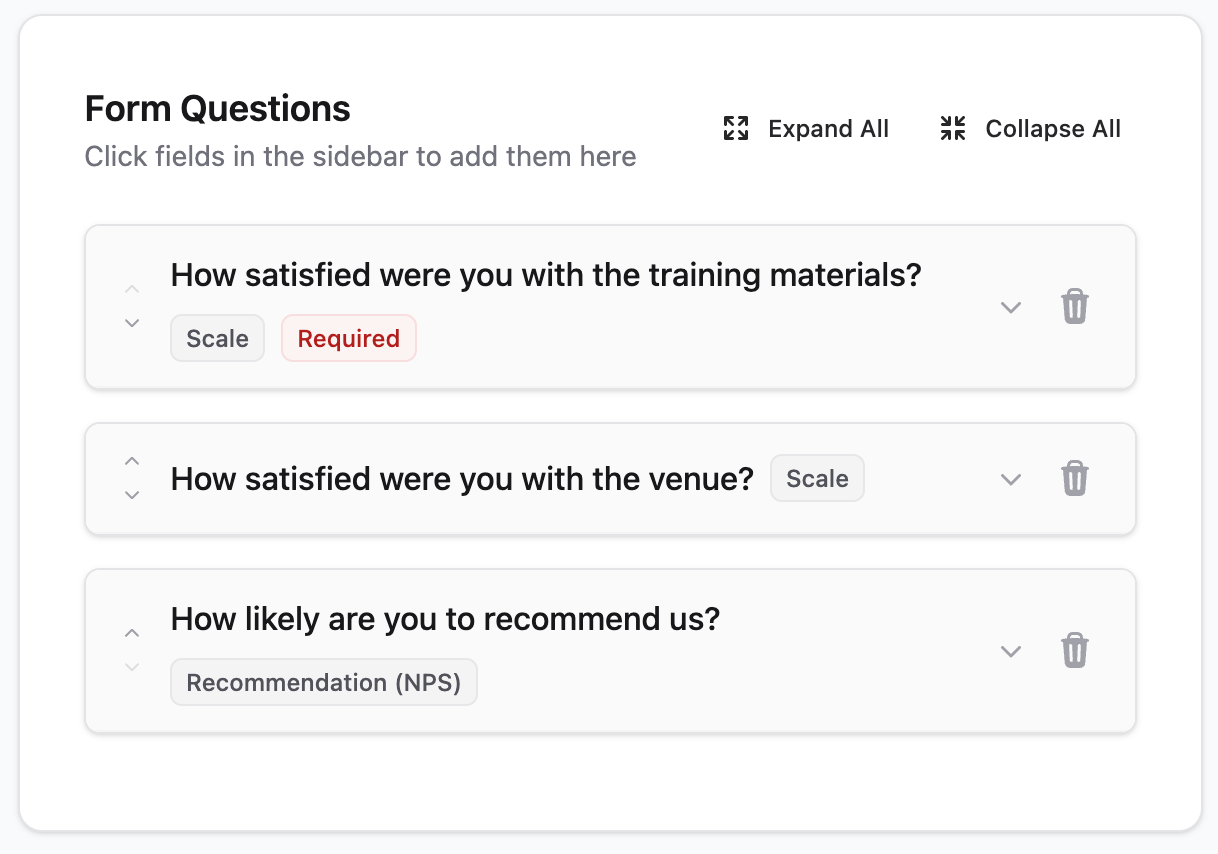
Task: Delete the venue satisfaction question
Action: (1074, 478)
